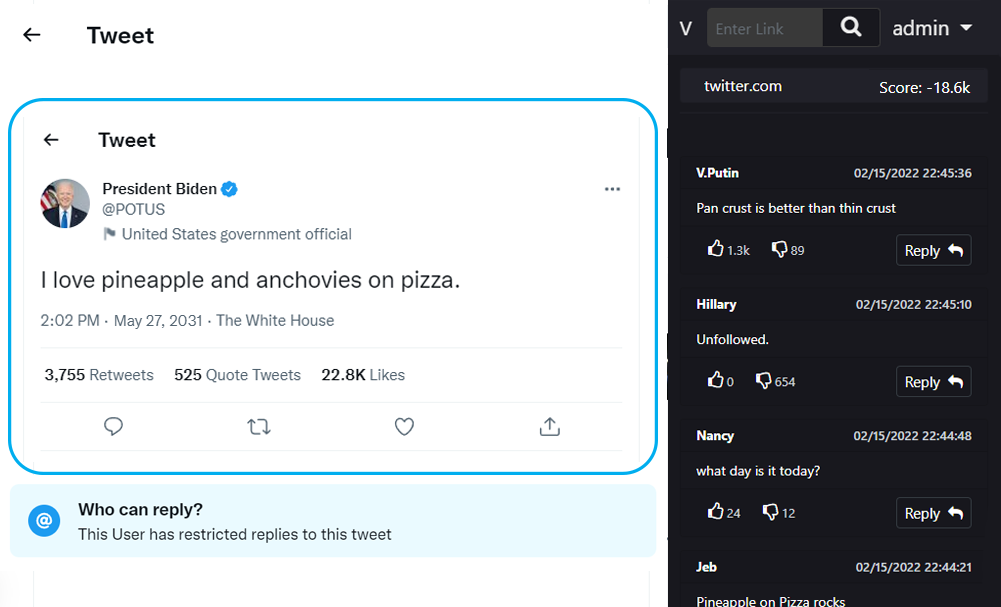The width and height of the screenshot is (1001, 607).
Task: Open the 525 Quote Tweets link
Action: 237,375
